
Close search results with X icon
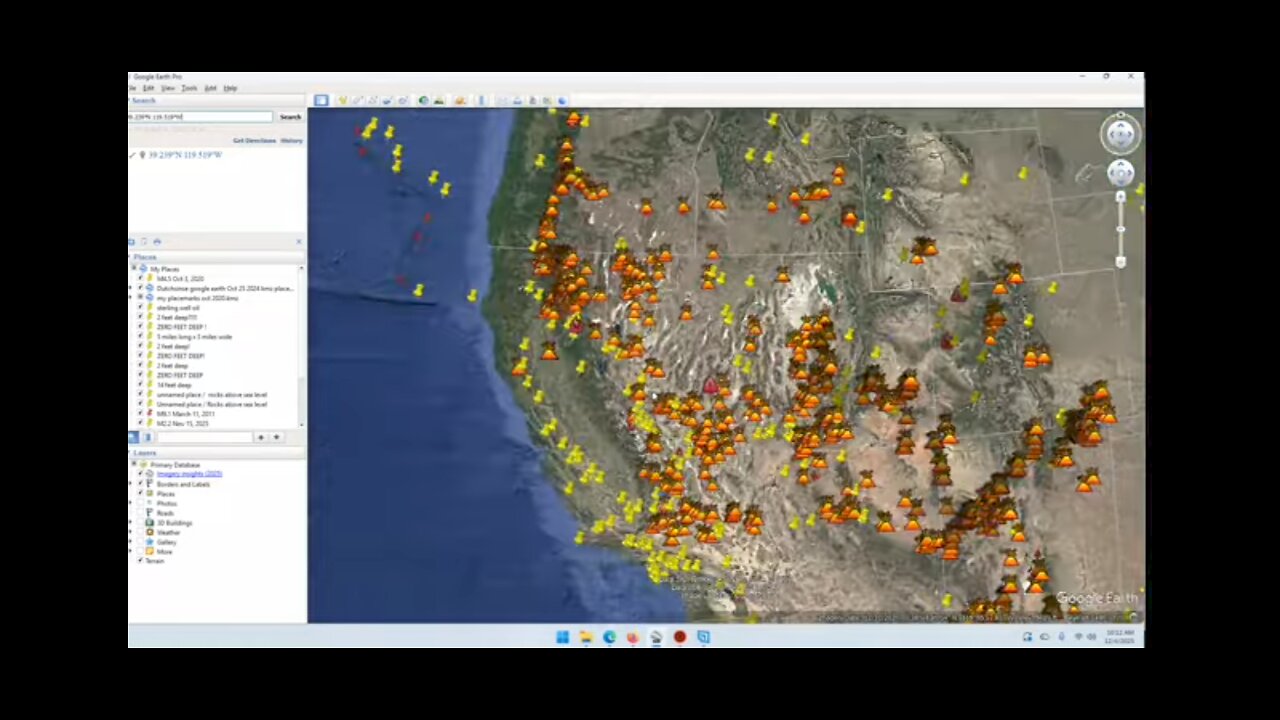point(298,241)
